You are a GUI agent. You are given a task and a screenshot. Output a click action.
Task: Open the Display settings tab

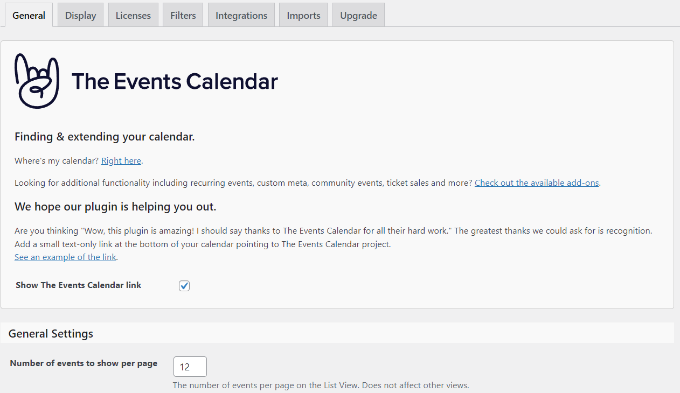(80, 15)
